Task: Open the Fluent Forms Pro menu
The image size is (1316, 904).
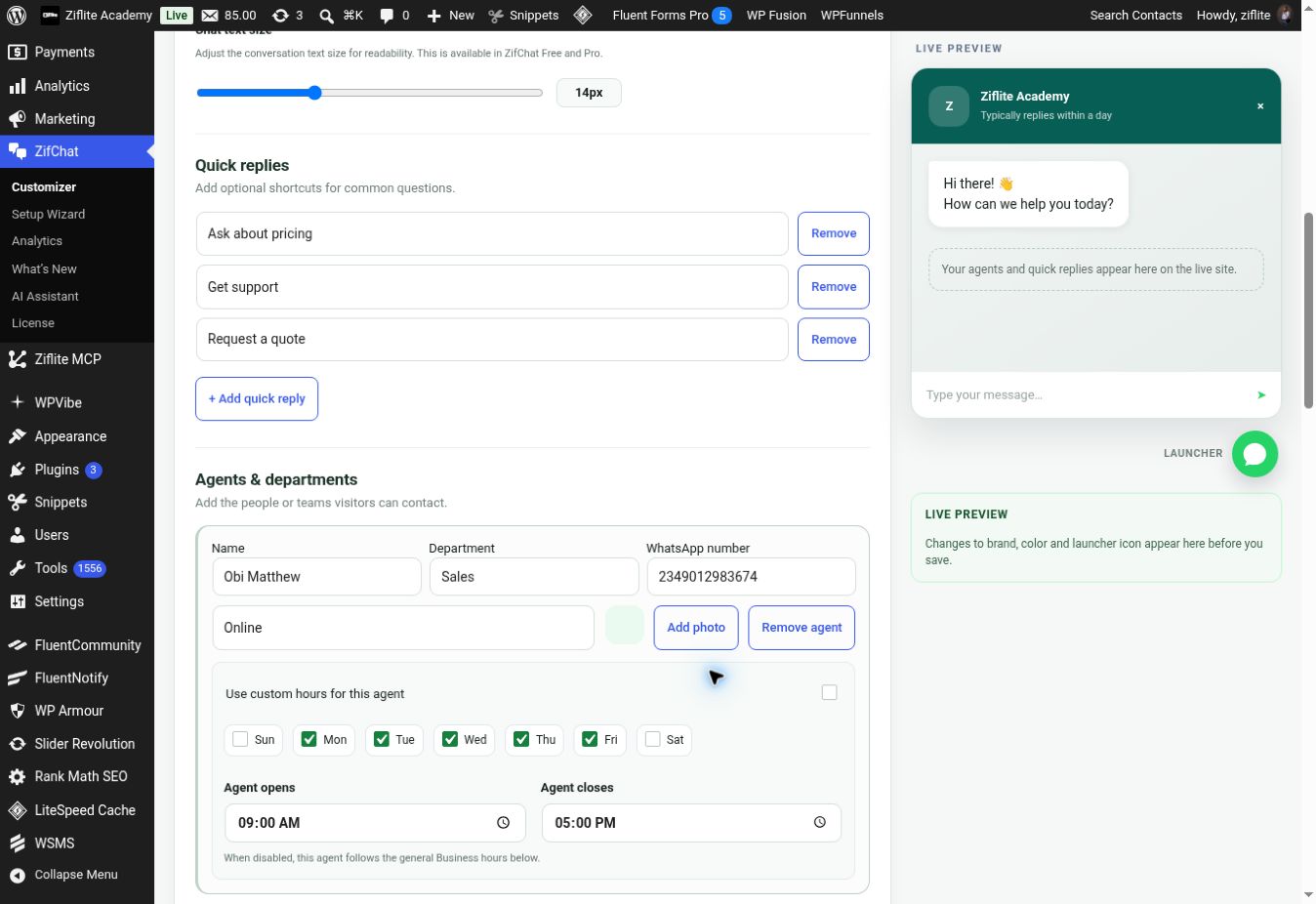Action: [672, 15]
